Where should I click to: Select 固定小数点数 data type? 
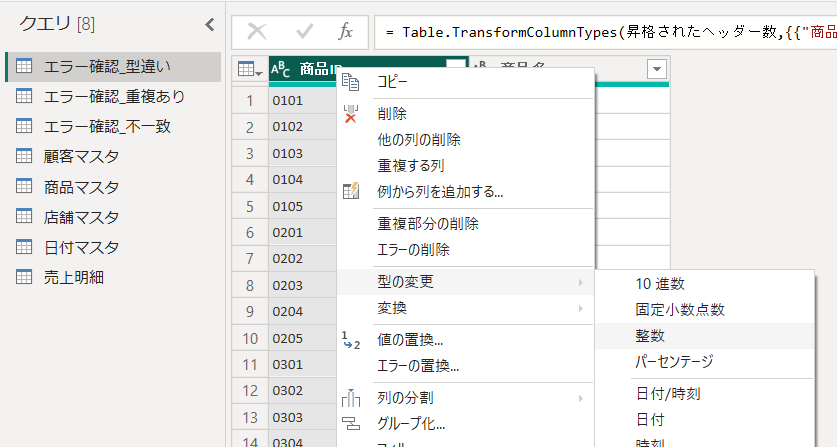(x=705, y=310)
